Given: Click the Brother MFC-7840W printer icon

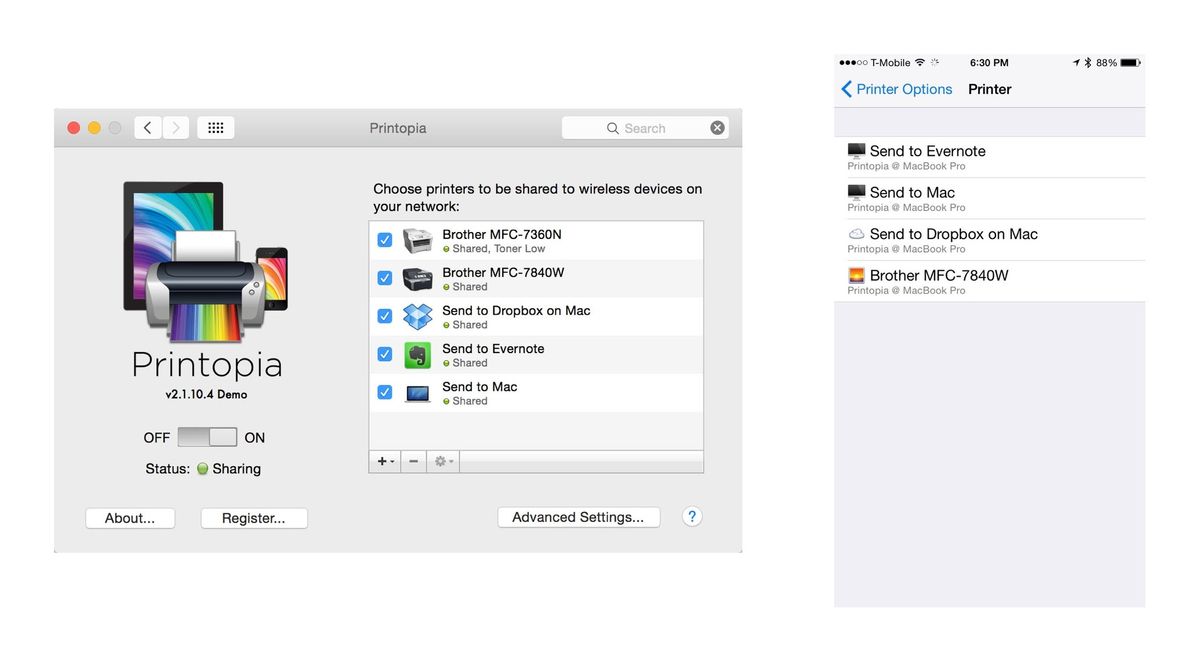Looking at the screenshot, I should (417, 278).
